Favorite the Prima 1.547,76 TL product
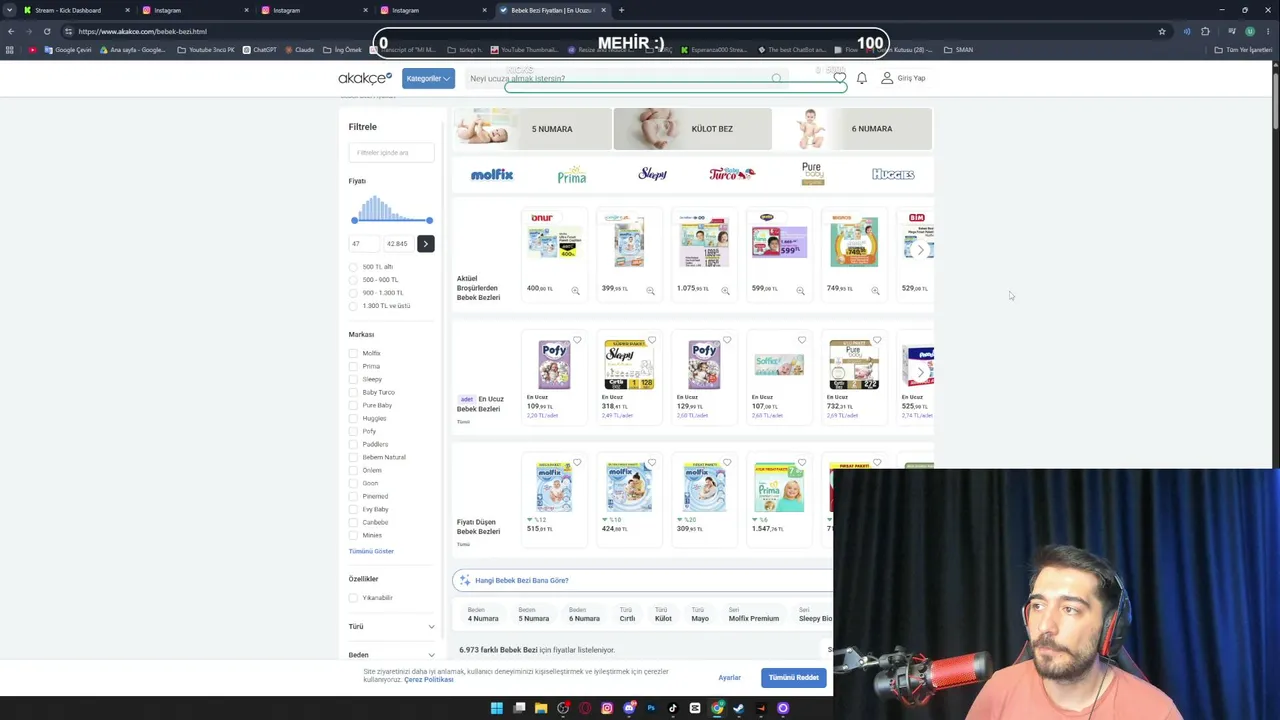 click(x=802, y=463)
